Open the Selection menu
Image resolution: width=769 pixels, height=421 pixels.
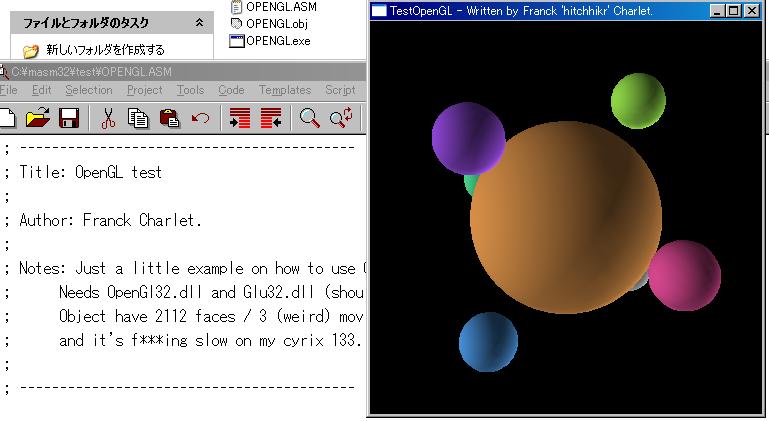tap(89, 90)
